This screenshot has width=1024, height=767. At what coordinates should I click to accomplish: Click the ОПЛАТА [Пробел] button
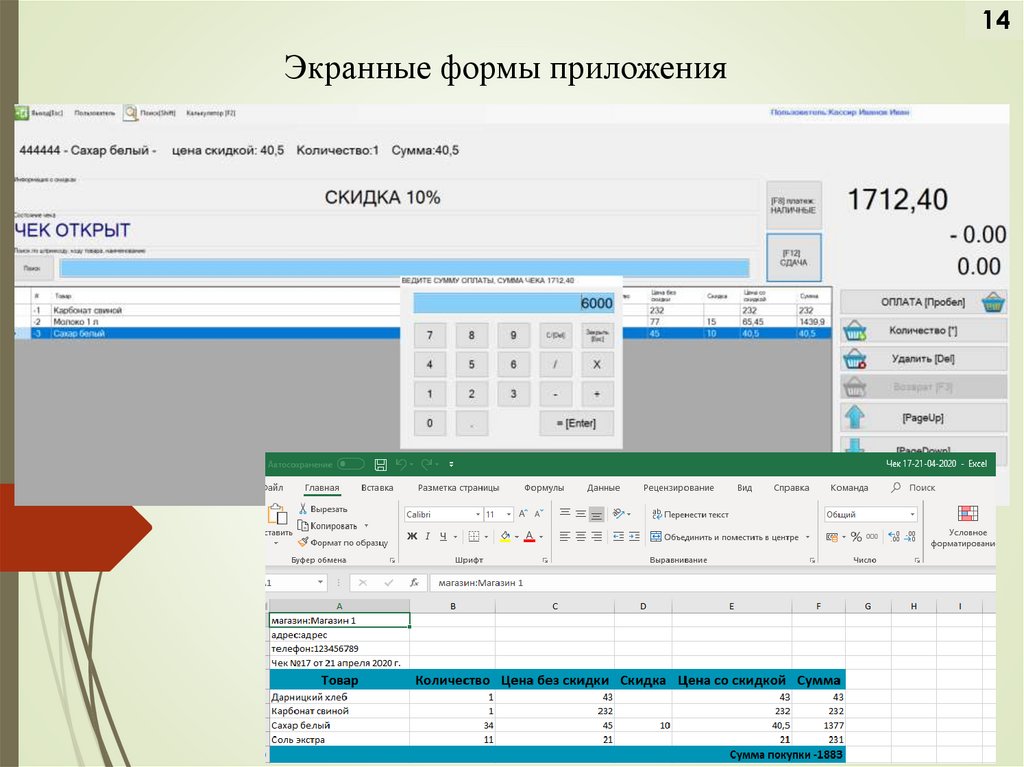click(923, 302)
